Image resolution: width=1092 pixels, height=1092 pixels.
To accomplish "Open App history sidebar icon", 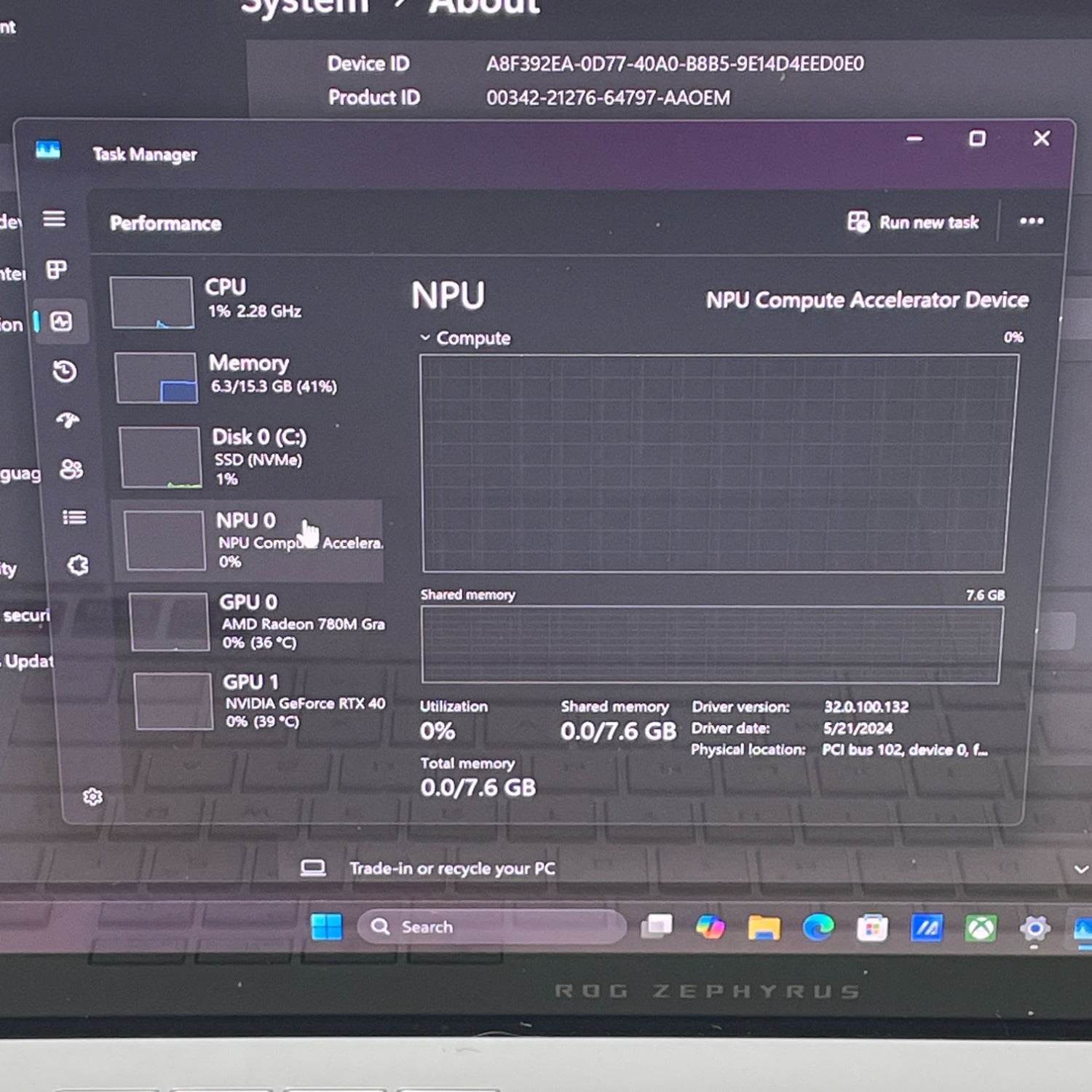I will click(65, 371).
